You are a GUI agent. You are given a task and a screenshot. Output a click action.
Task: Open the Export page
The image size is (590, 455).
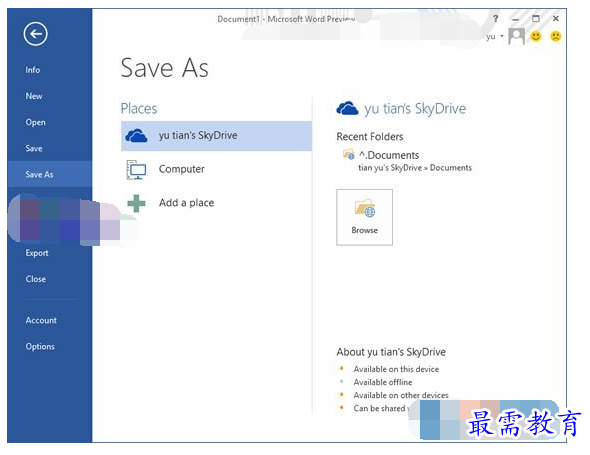click(x=37, y=253)
